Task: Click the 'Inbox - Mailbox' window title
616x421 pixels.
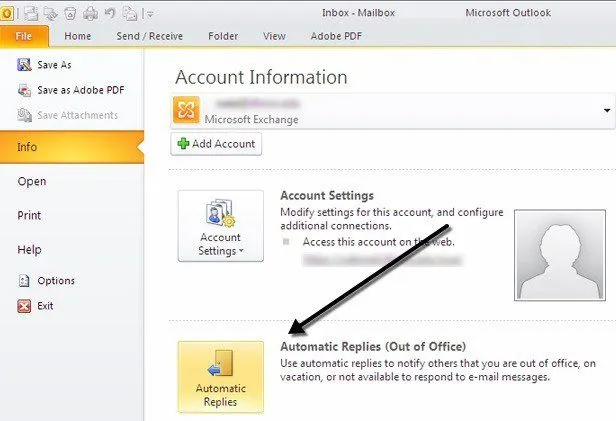Action: point(358,13)
